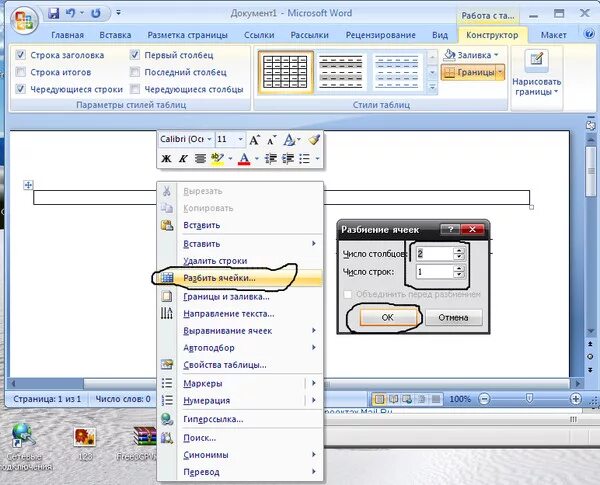Open Границы dropdown arrow
The image size is (600, 485).
(x=500, y=72)
